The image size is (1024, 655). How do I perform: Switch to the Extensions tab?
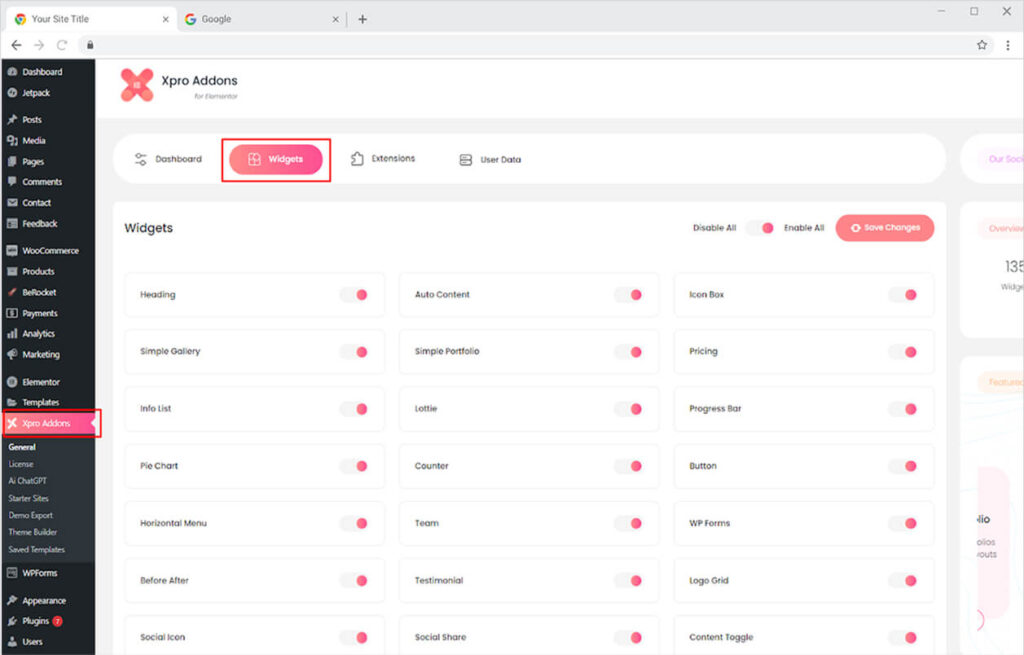click(x=383, y=159)
